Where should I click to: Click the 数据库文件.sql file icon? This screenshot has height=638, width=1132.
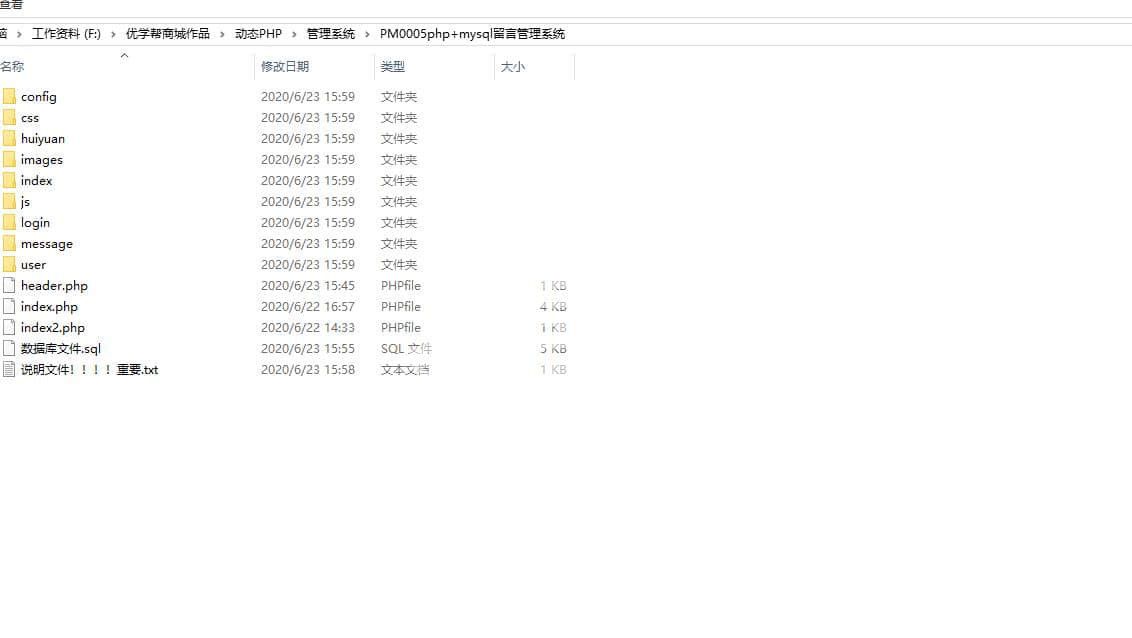9,349
